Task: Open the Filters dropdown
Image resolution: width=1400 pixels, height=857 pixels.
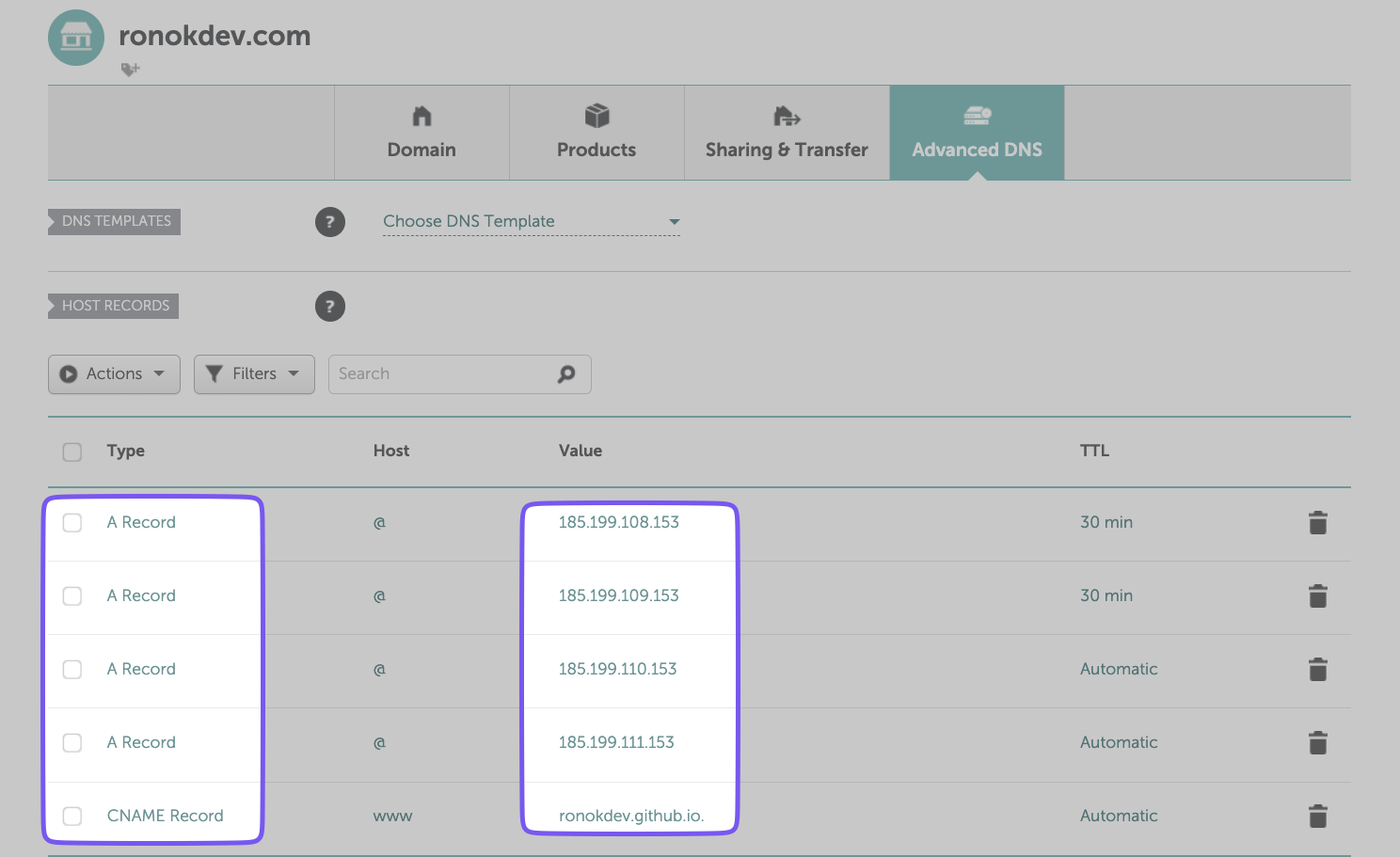Action: tap(254, 374)
